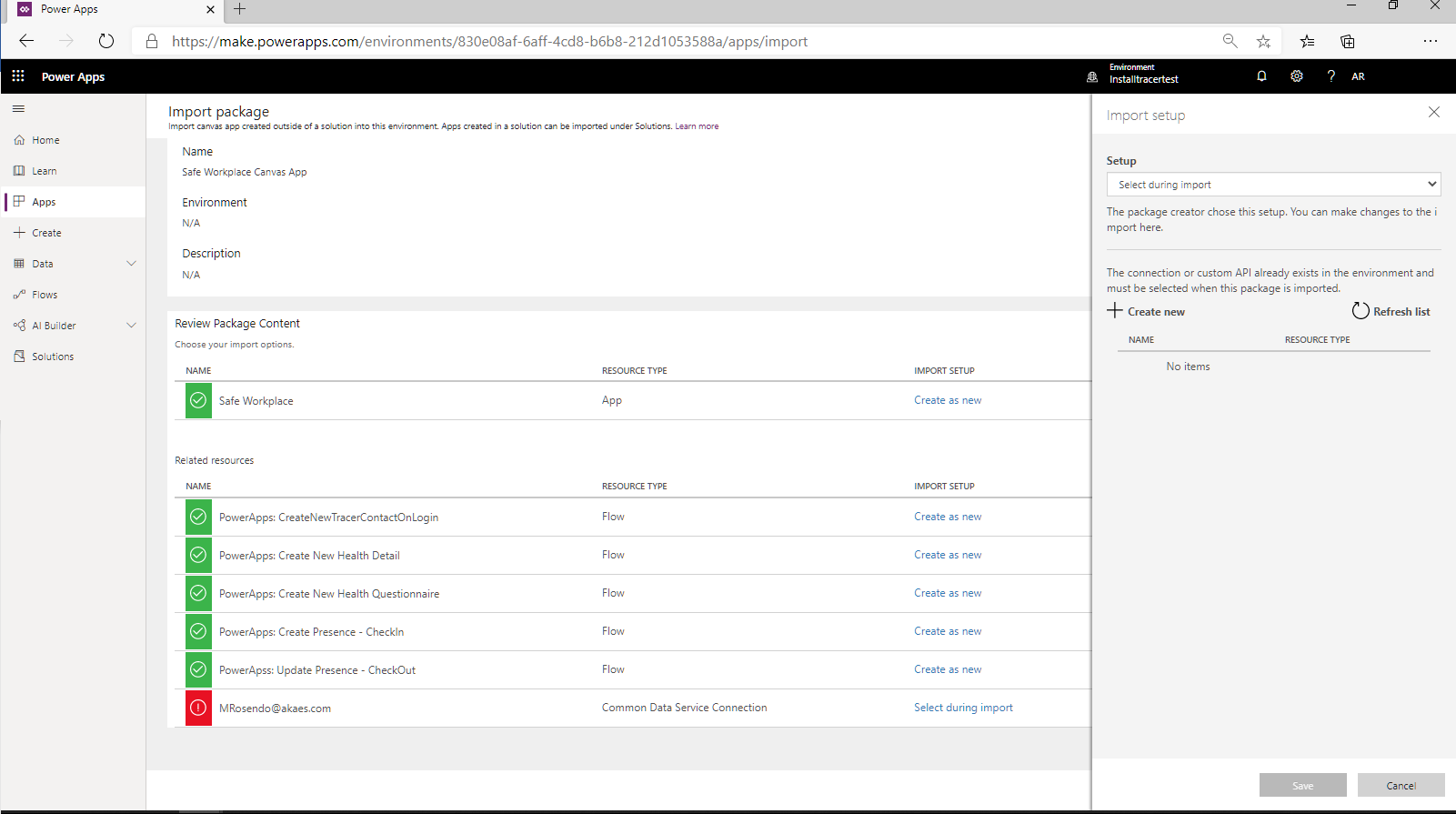Image resolution: width=1456 pixels, height=814 pixels.
Task: Open the favorites list icon
Action: point(1307,41)
